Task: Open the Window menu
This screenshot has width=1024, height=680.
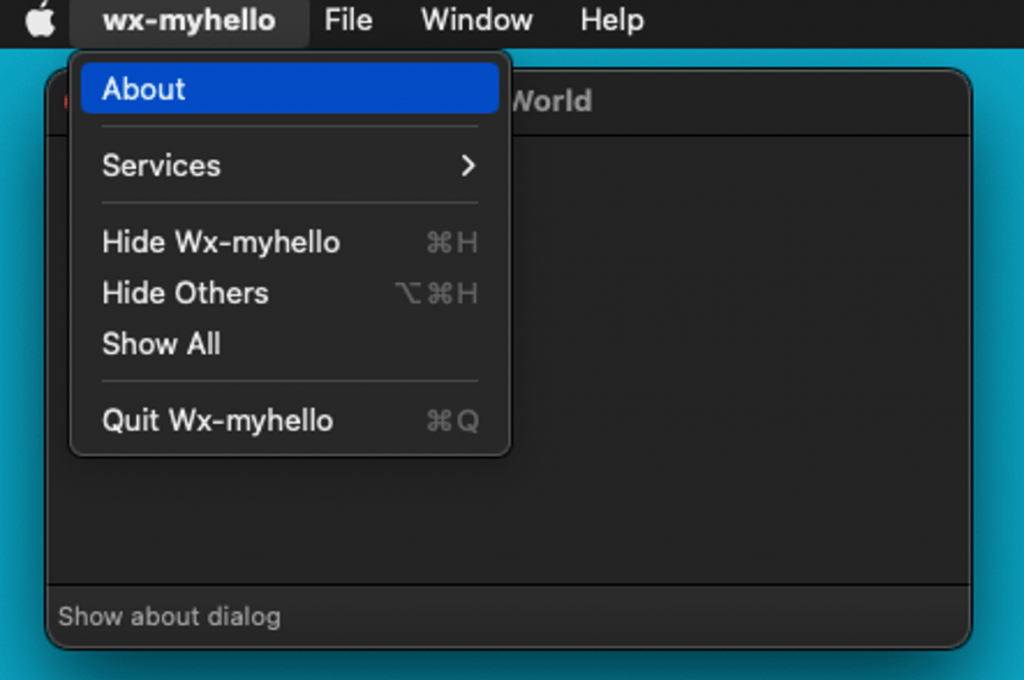Action: [477, 20]
